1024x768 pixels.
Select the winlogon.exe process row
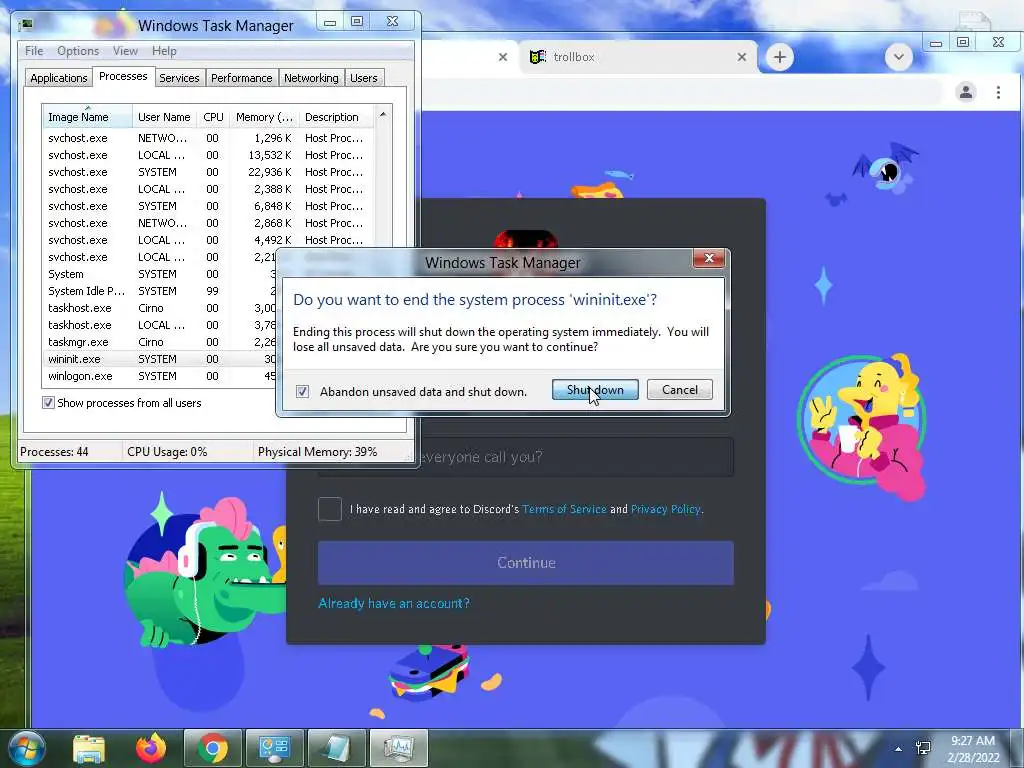(x=161, y=376)
